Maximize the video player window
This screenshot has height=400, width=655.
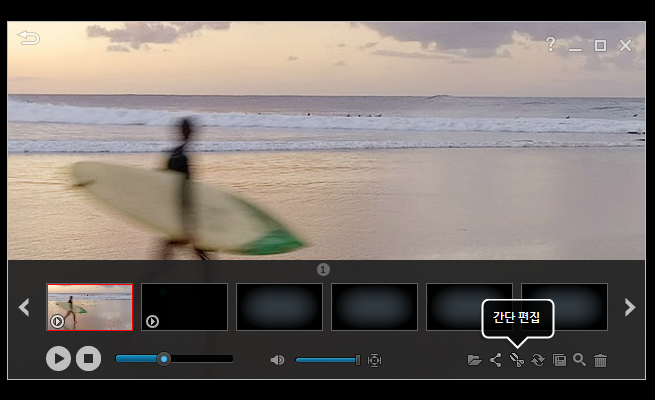(600, 45)
